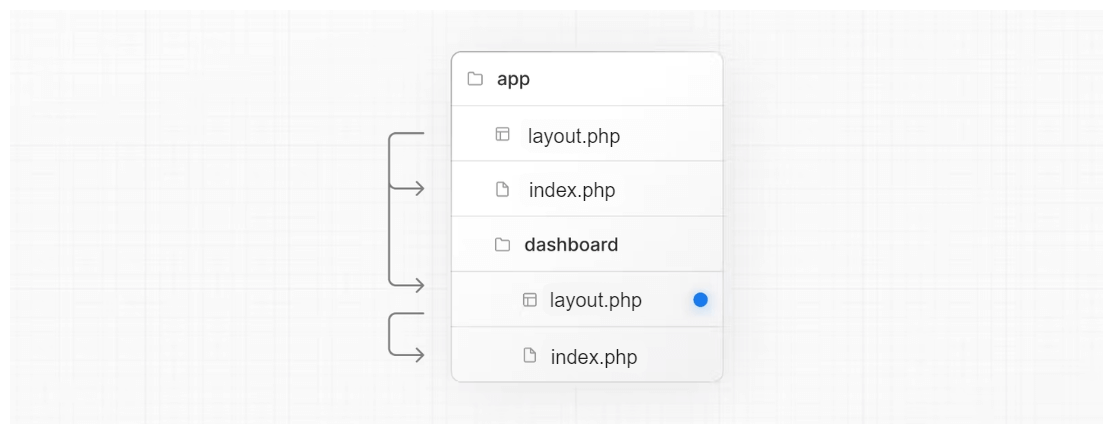Open the root index.php file name

[572, 190]
